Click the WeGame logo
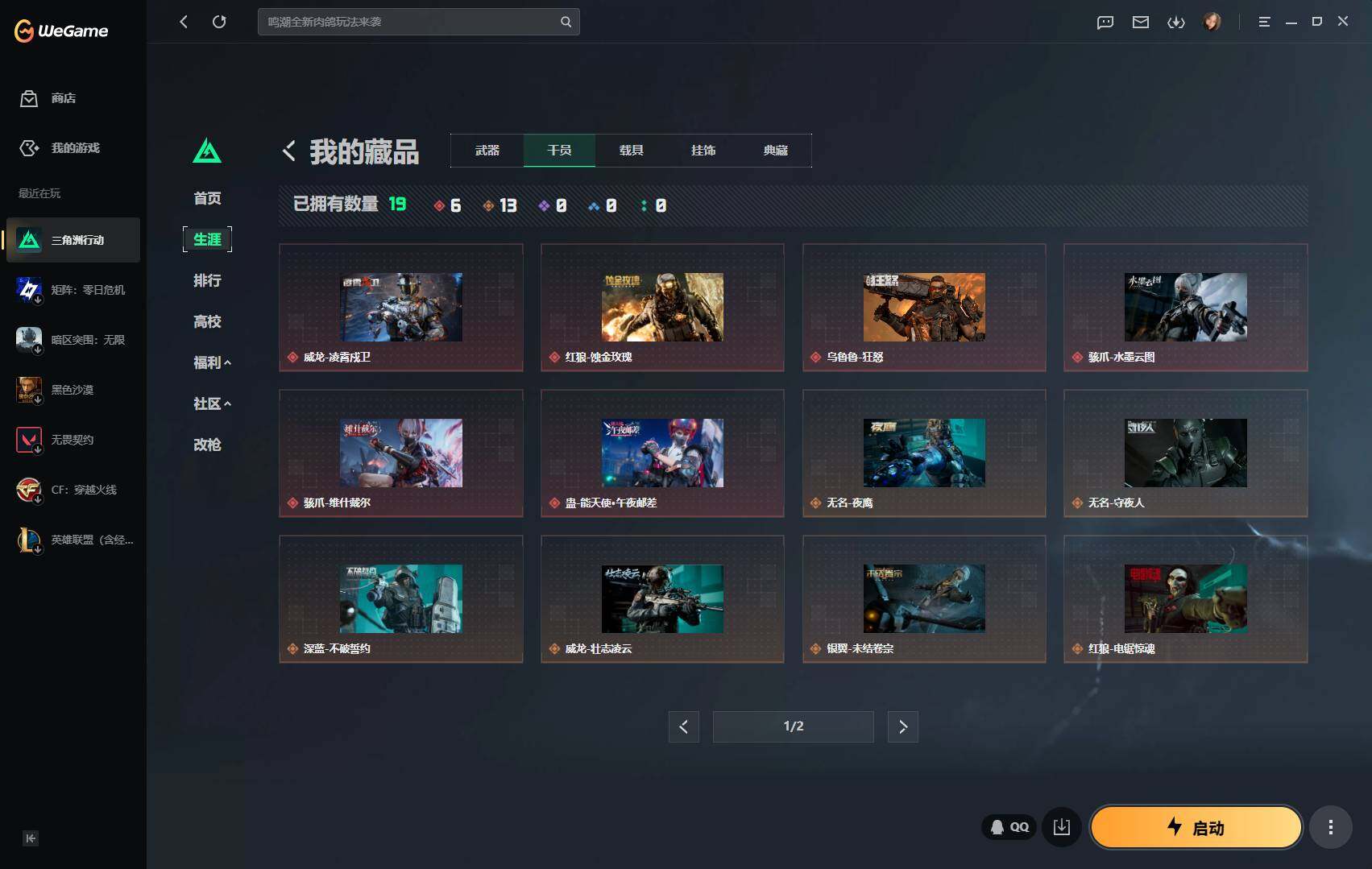The width and height of the screenshot is (1372, 869). (61, 31)
